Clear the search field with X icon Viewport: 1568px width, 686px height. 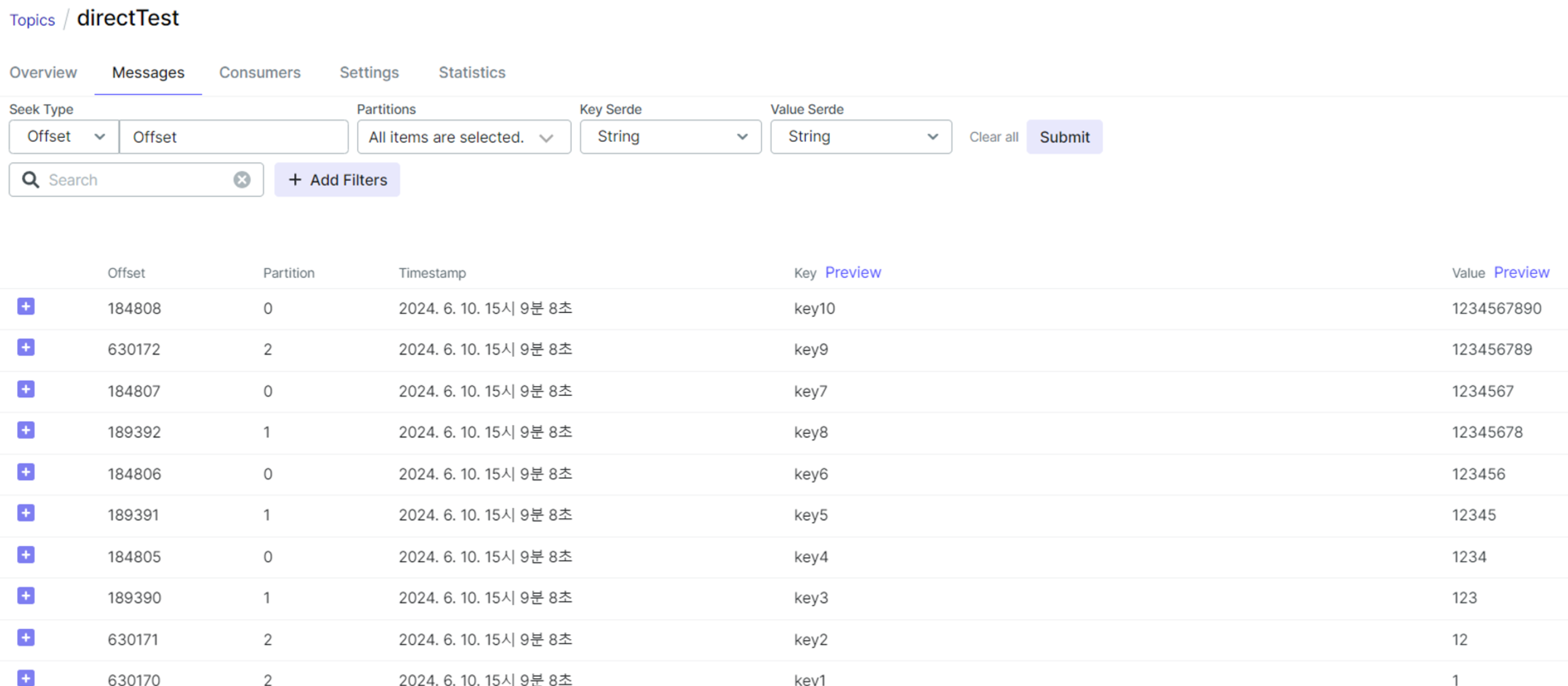(x=242, y=179)
